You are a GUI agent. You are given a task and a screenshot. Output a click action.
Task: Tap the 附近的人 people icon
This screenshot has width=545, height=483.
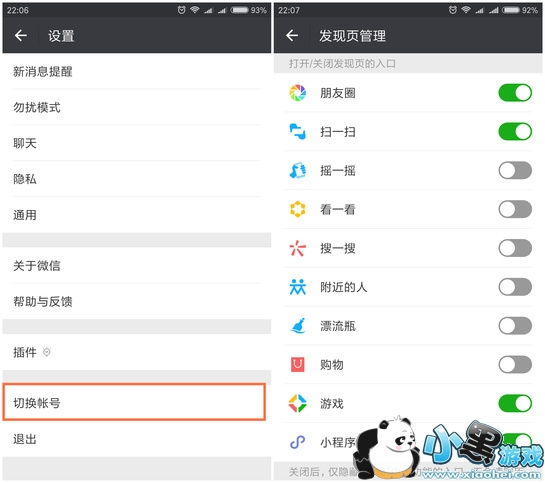point(298,287)
